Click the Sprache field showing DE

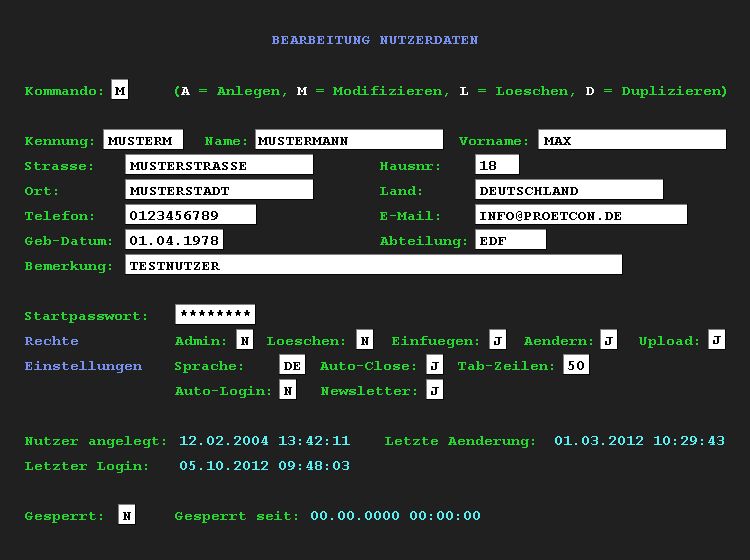pyautogui.click(x=291, y=366)
